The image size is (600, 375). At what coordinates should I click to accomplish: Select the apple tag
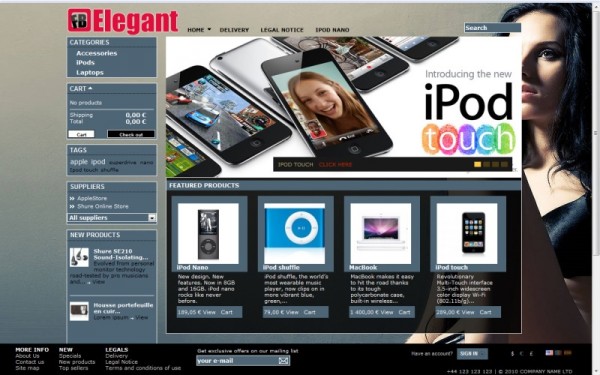pyautogui.click(x=79, y=161)
